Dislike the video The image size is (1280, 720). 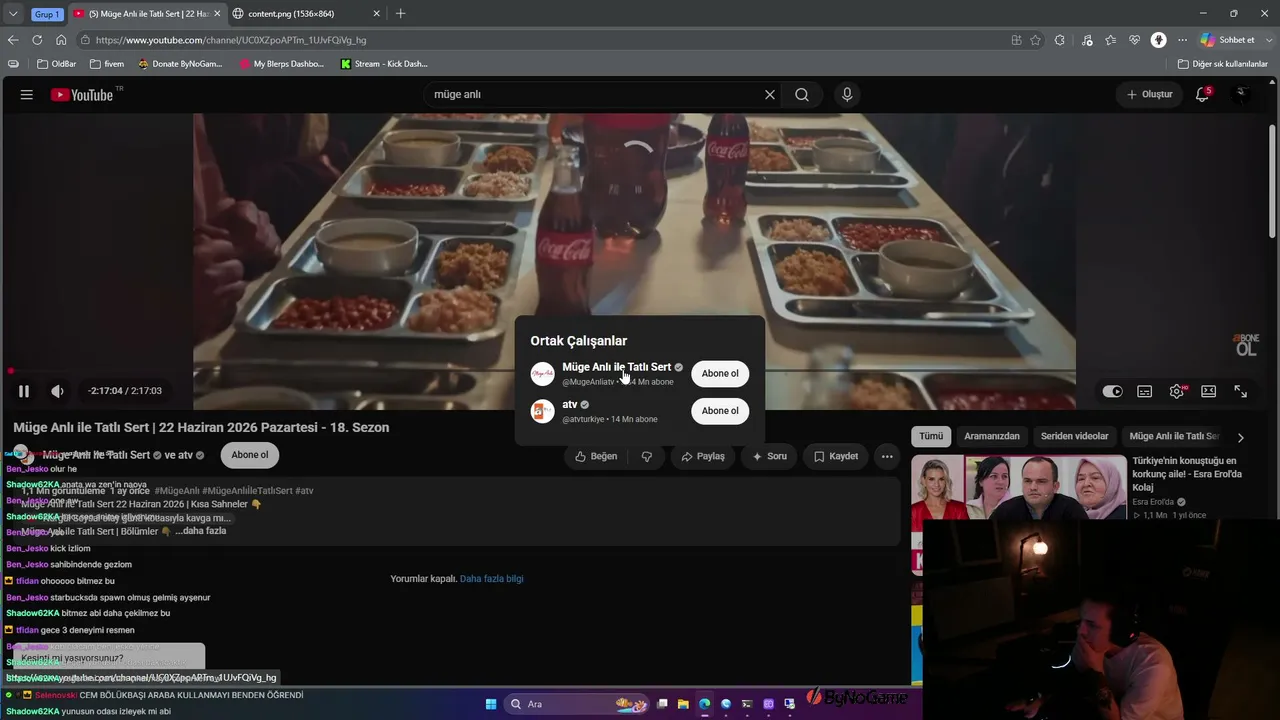(x=647, y=456)
